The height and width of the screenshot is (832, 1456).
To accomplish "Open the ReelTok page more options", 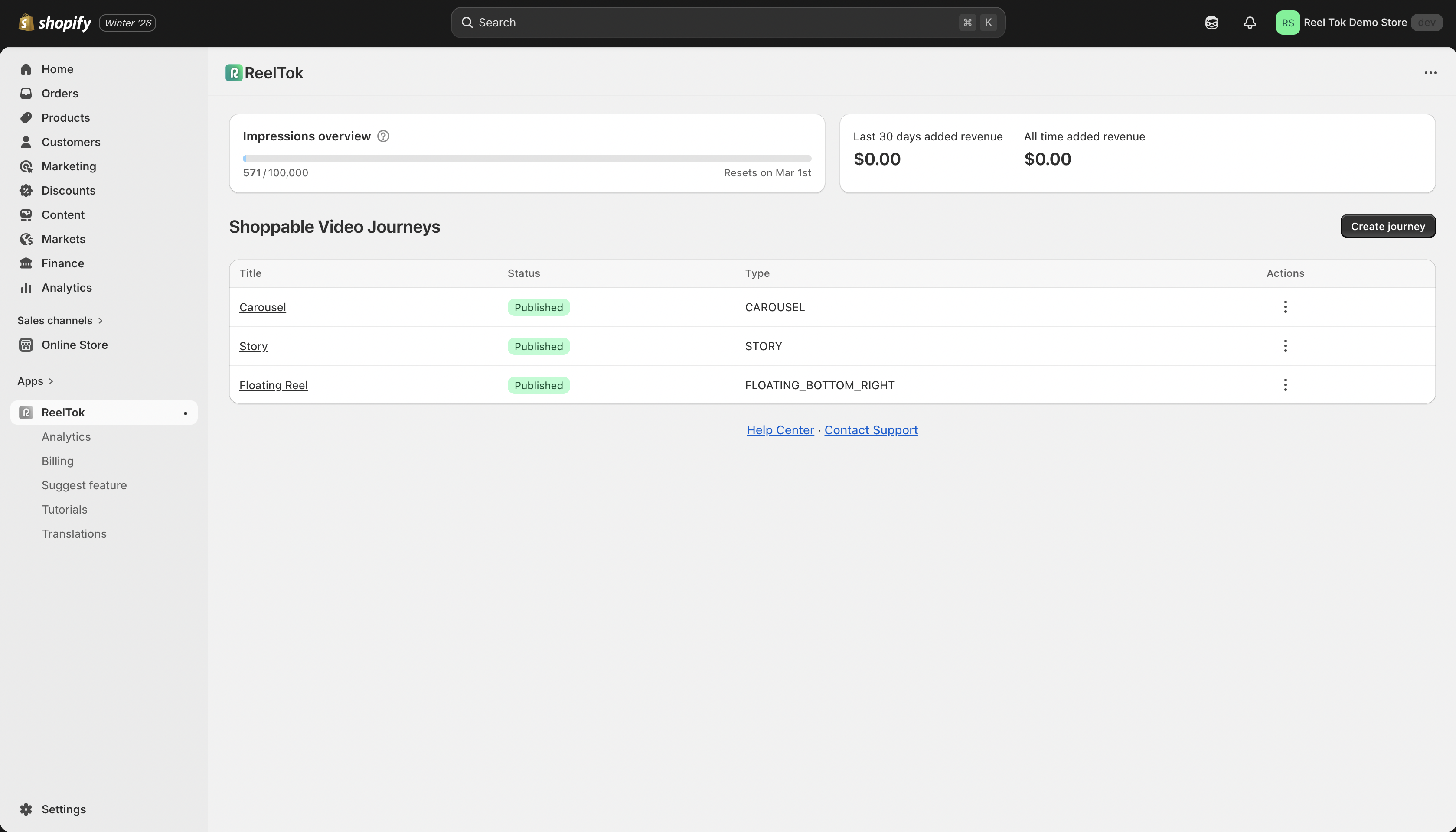I will point(1430,73).
